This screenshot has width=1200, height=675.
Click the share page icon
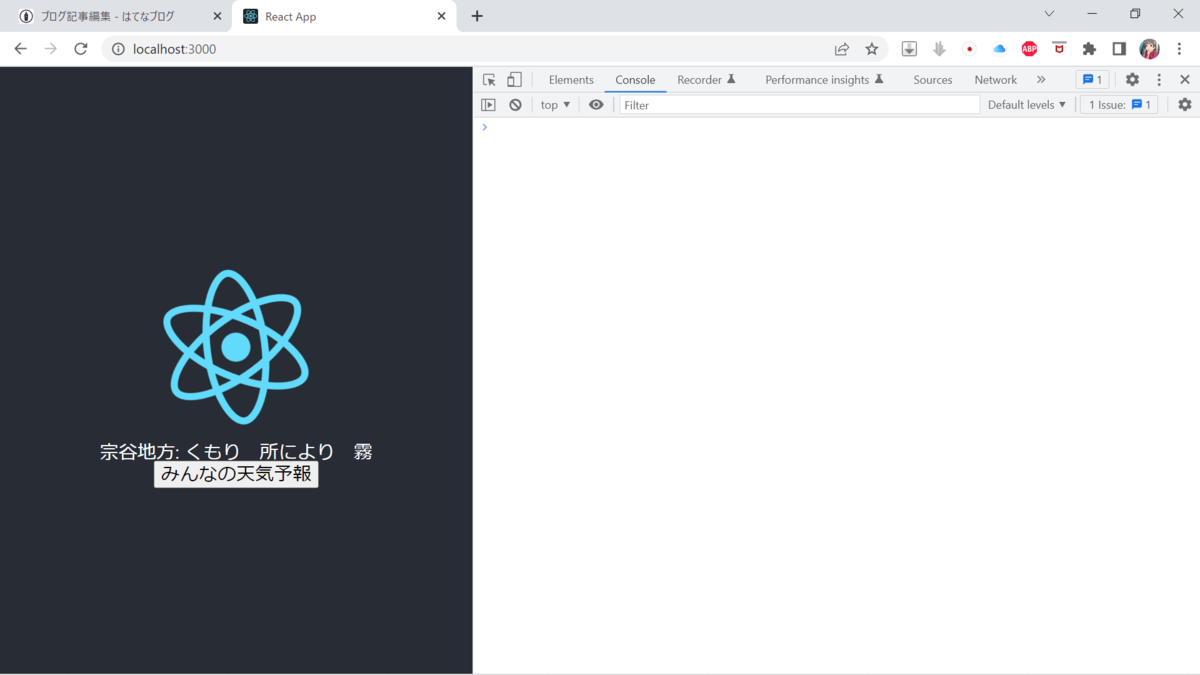click(x=842, y=49)
